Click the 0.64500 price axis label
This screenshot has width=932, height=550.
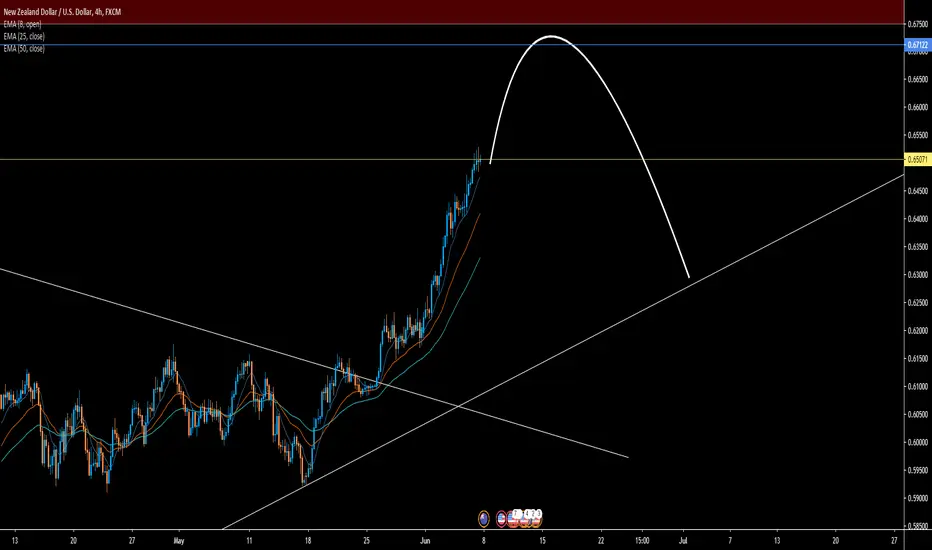(918, 191)
